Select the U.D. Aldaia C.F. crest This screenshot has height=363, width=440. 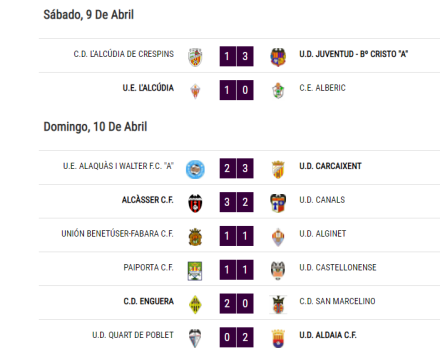(278, 339)
